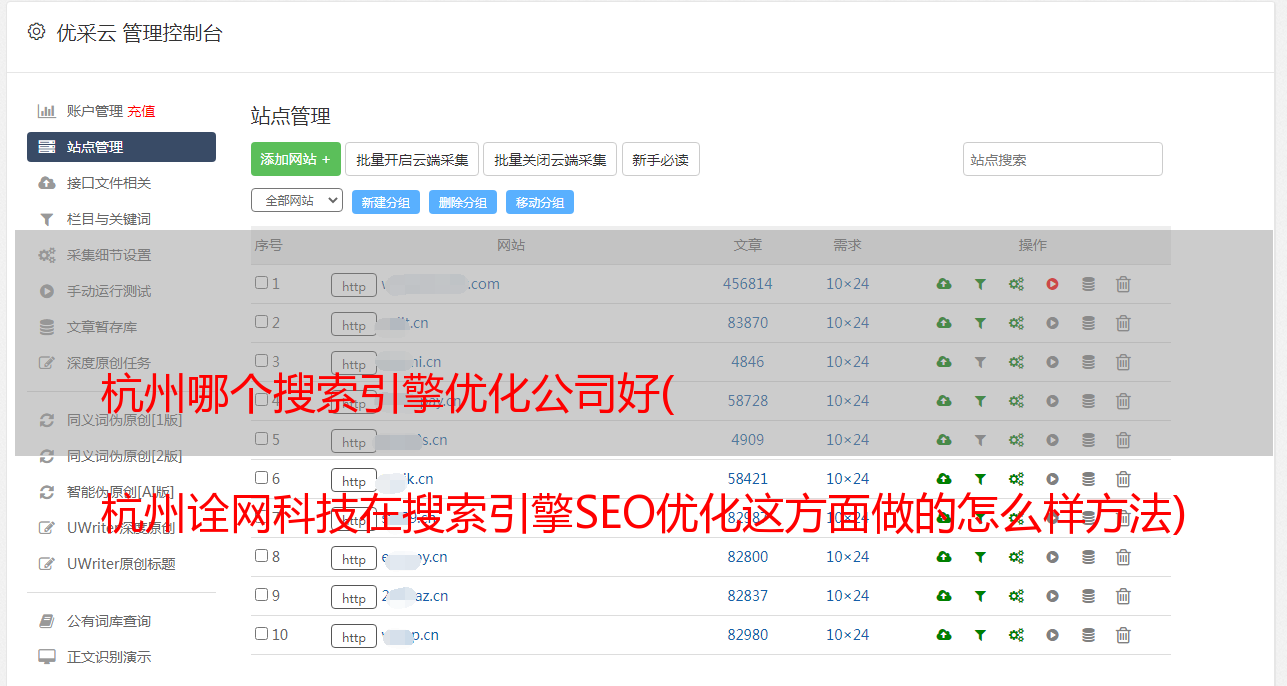Enable the row 10 checkbox

tap(261, 634)
